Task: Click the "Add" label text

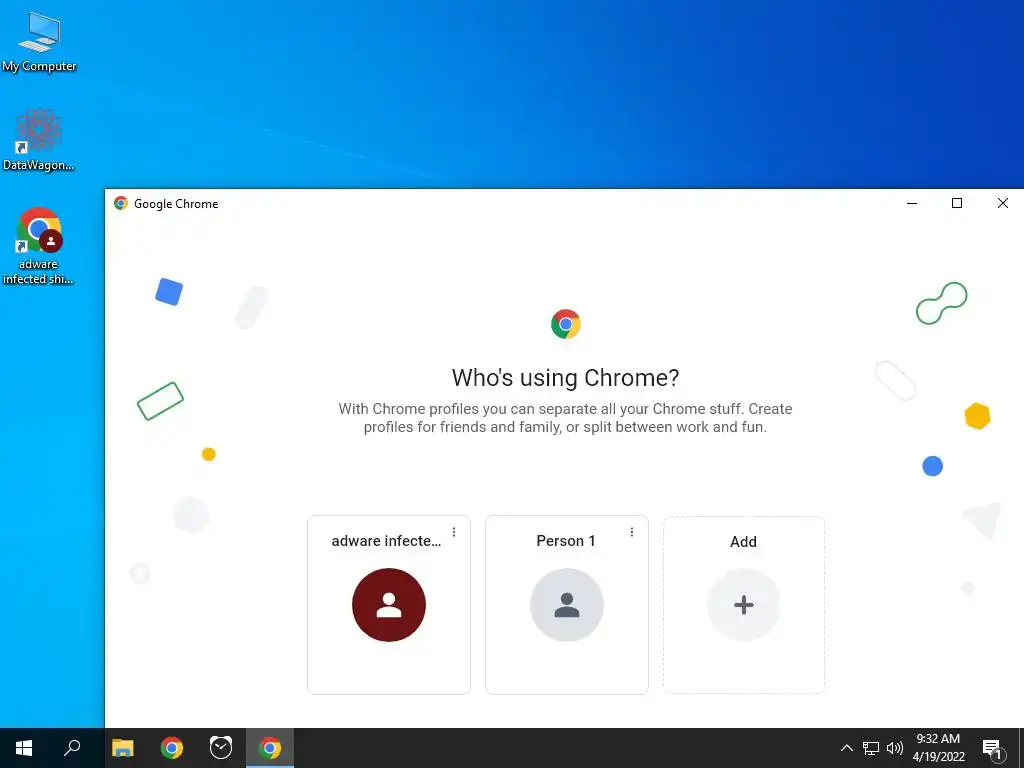Action: (743, 541)
